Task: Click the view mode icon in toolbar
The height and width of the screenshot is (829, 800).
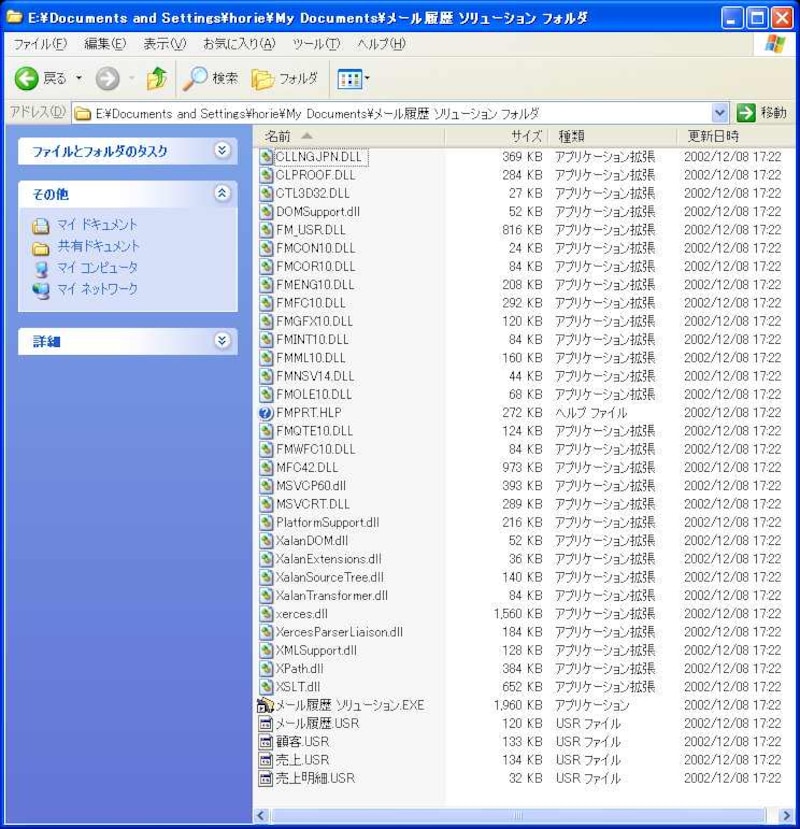Action: pos(350,79)
